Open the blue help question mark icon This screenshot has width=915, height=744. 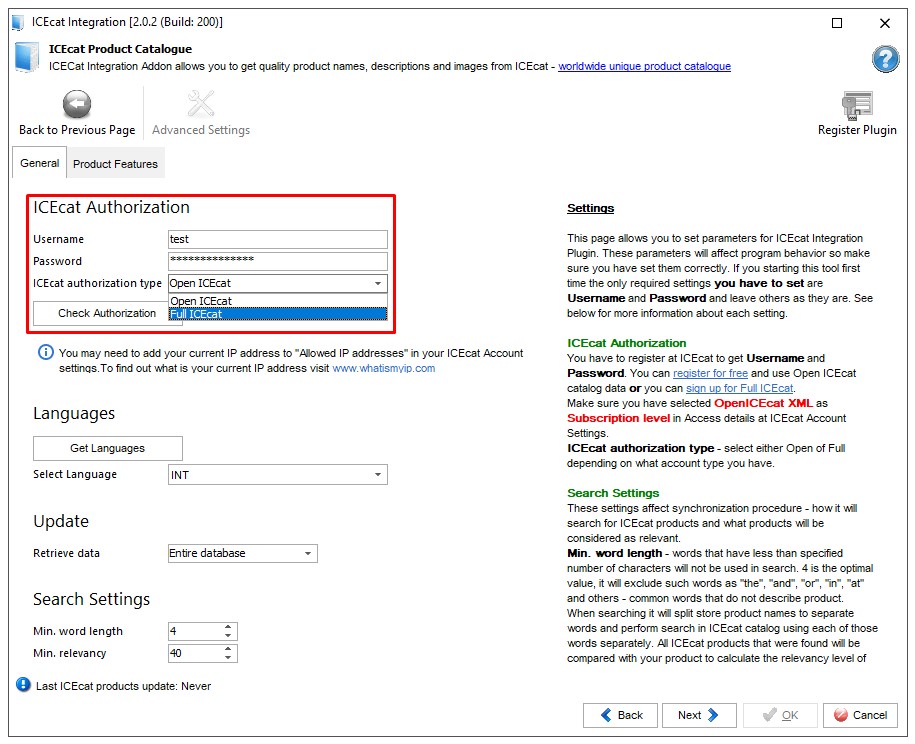pos(885,59)
